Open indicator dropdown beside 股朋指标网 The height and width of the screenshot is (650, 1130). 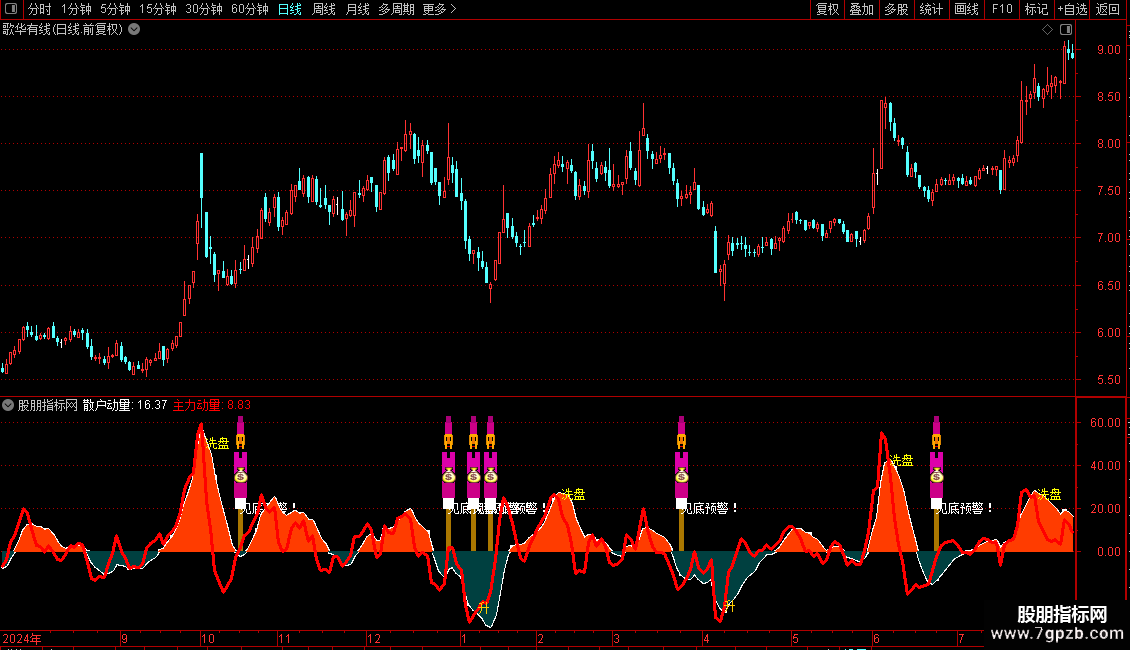click(x=8, y=406)
